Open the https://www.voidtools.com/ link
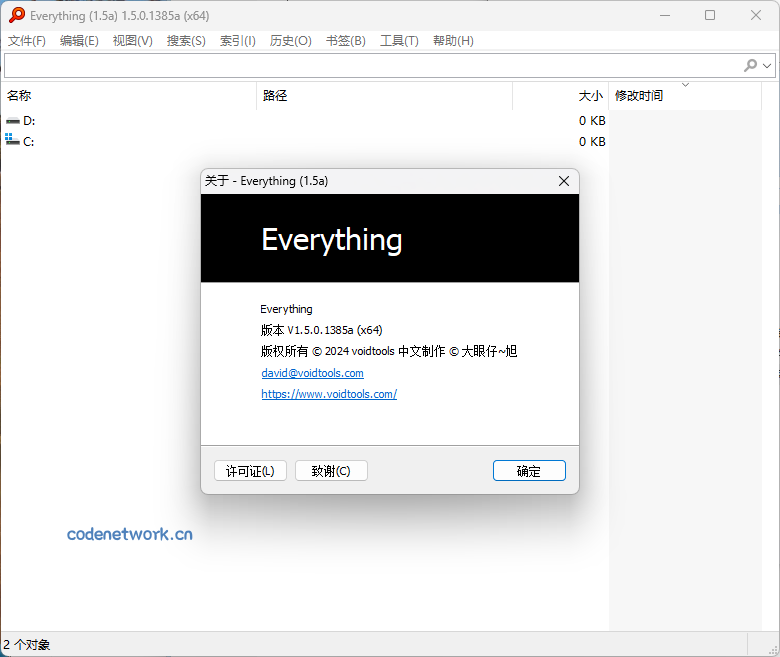This screenshot has width=780, height=657. [329, 394]
